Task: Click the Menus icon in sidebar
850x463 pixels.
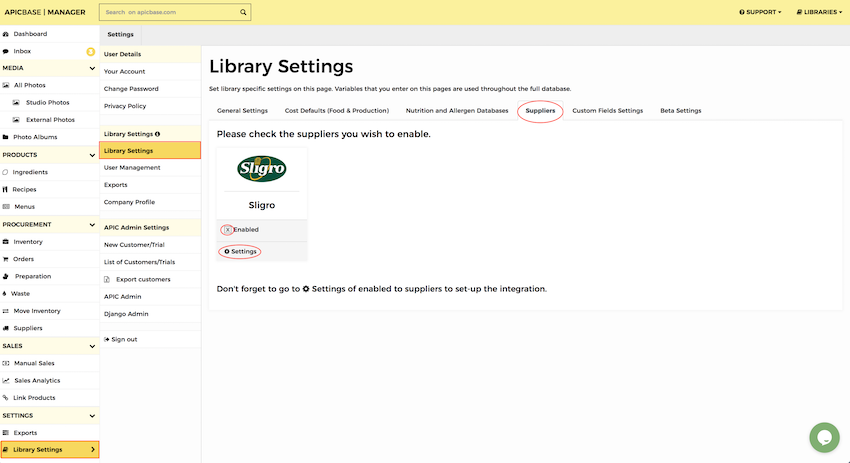Action: (x=6, y=207)
